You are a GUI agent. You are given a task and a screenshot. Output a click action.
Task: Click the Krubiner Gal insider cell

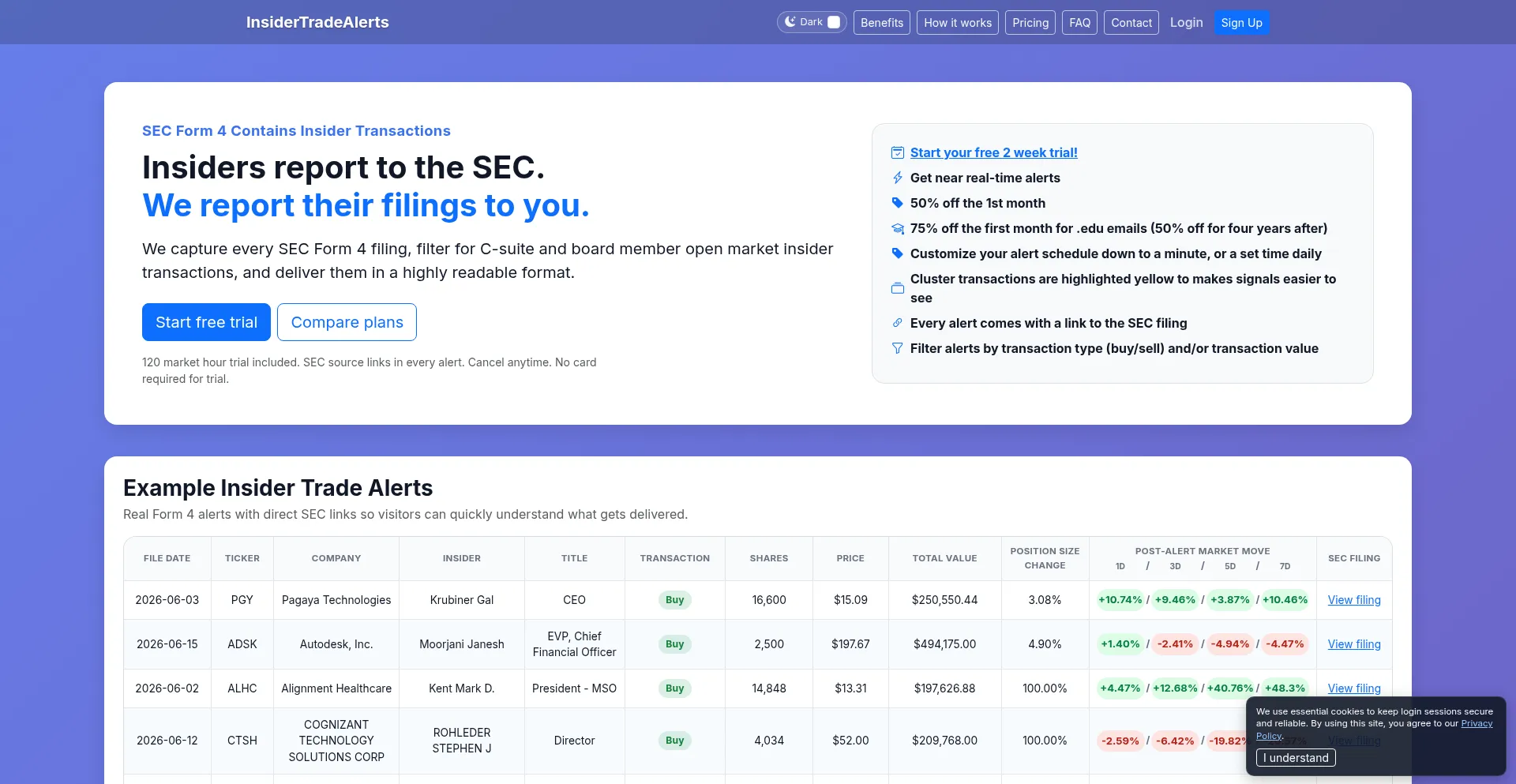pyautogui.click(x=462, y=600)
